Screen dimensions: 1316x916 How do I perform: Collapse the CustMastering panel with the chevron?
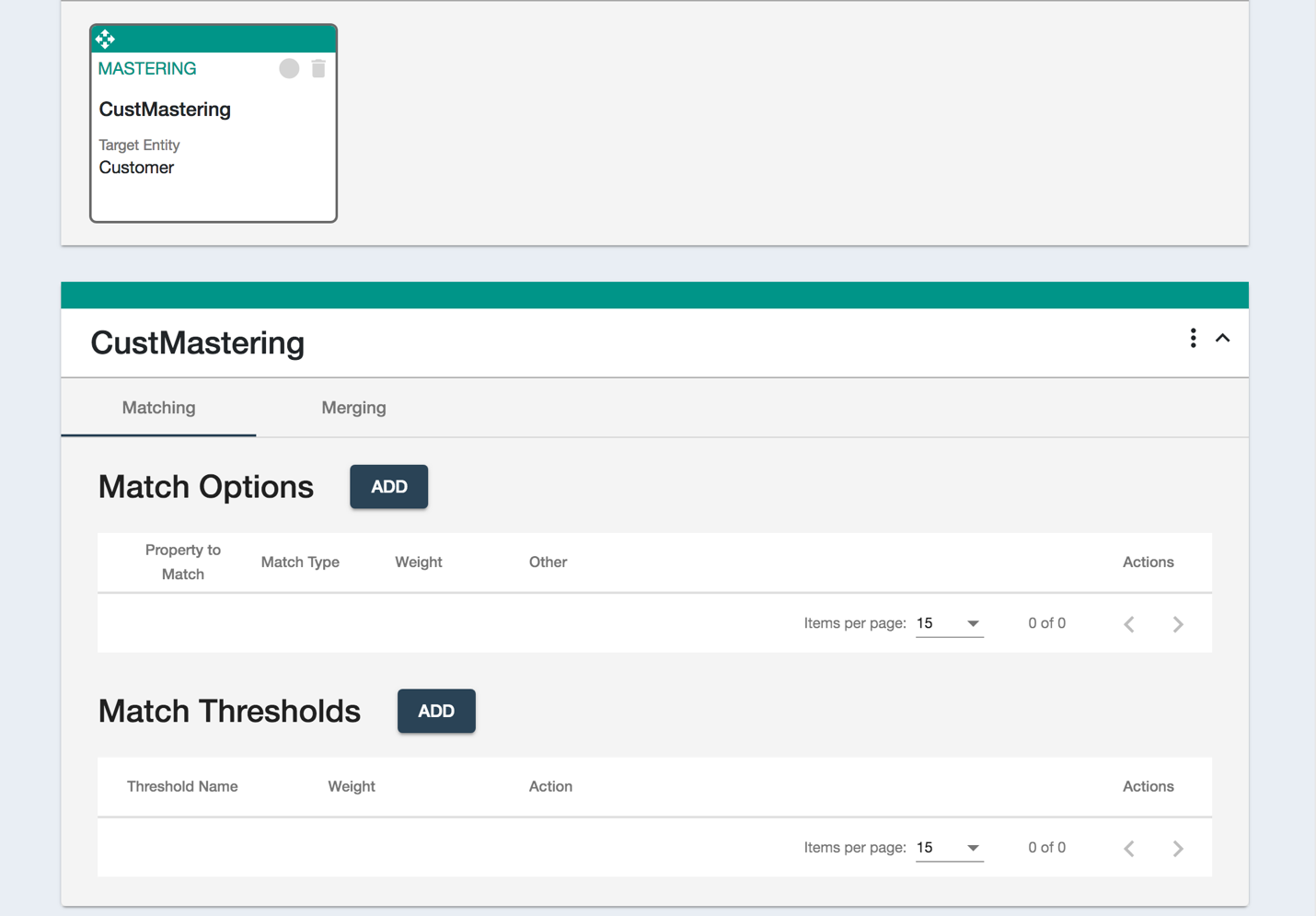point(1223,338)
